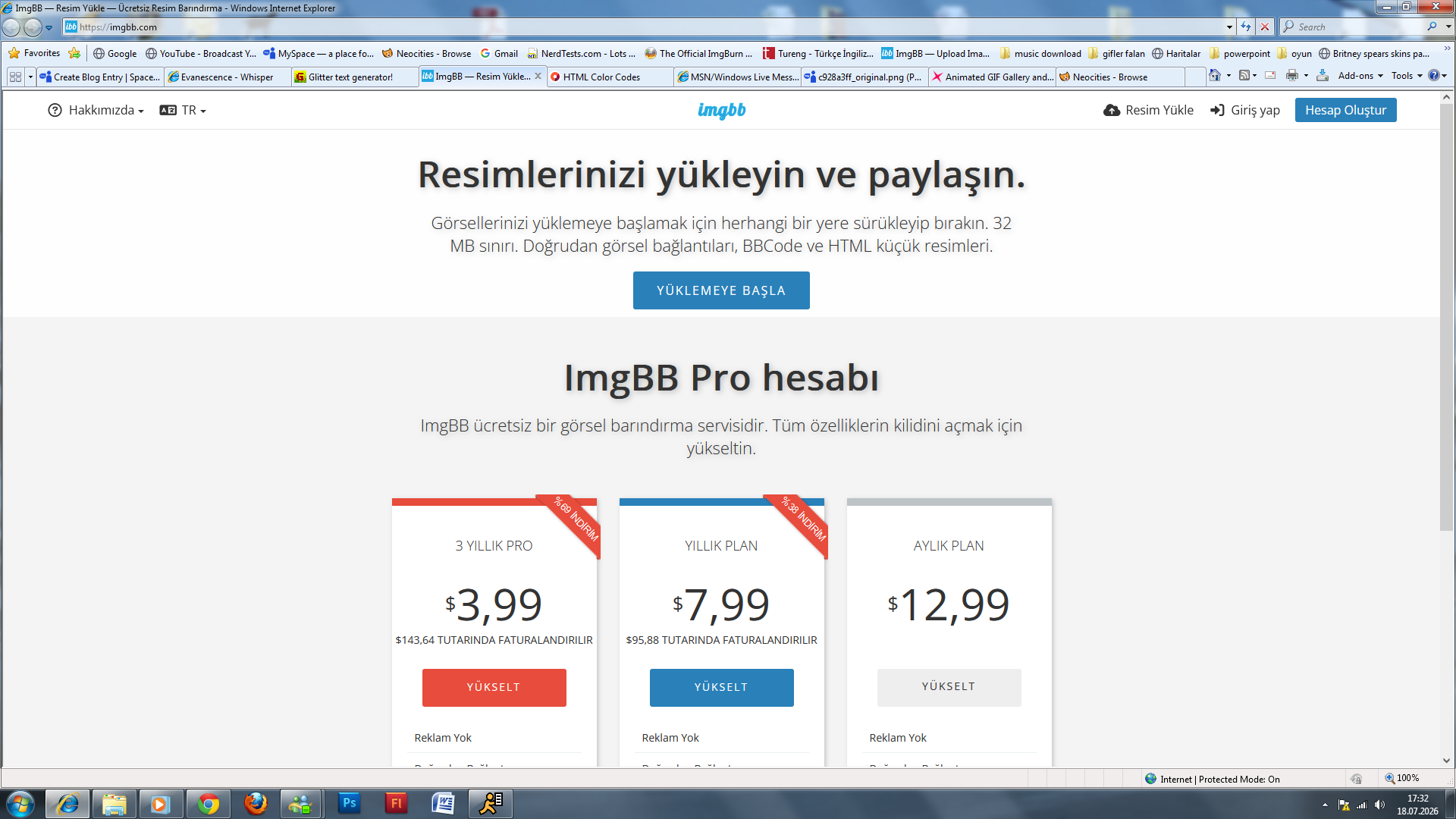
Task: Open Adobe Flash from the taskbar
Action: click(396, 804)
